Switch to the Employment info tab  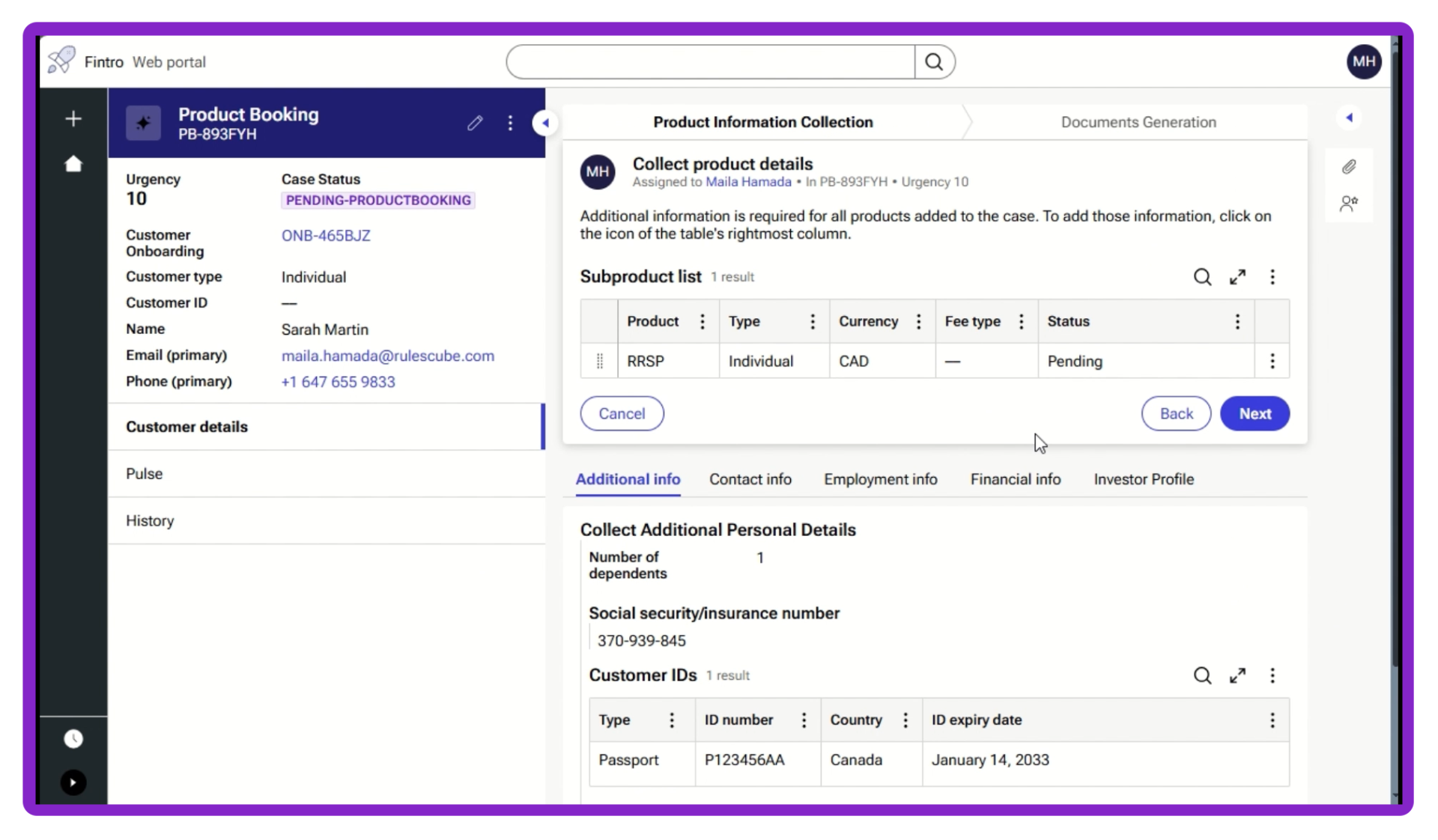(x=880, y=479)
